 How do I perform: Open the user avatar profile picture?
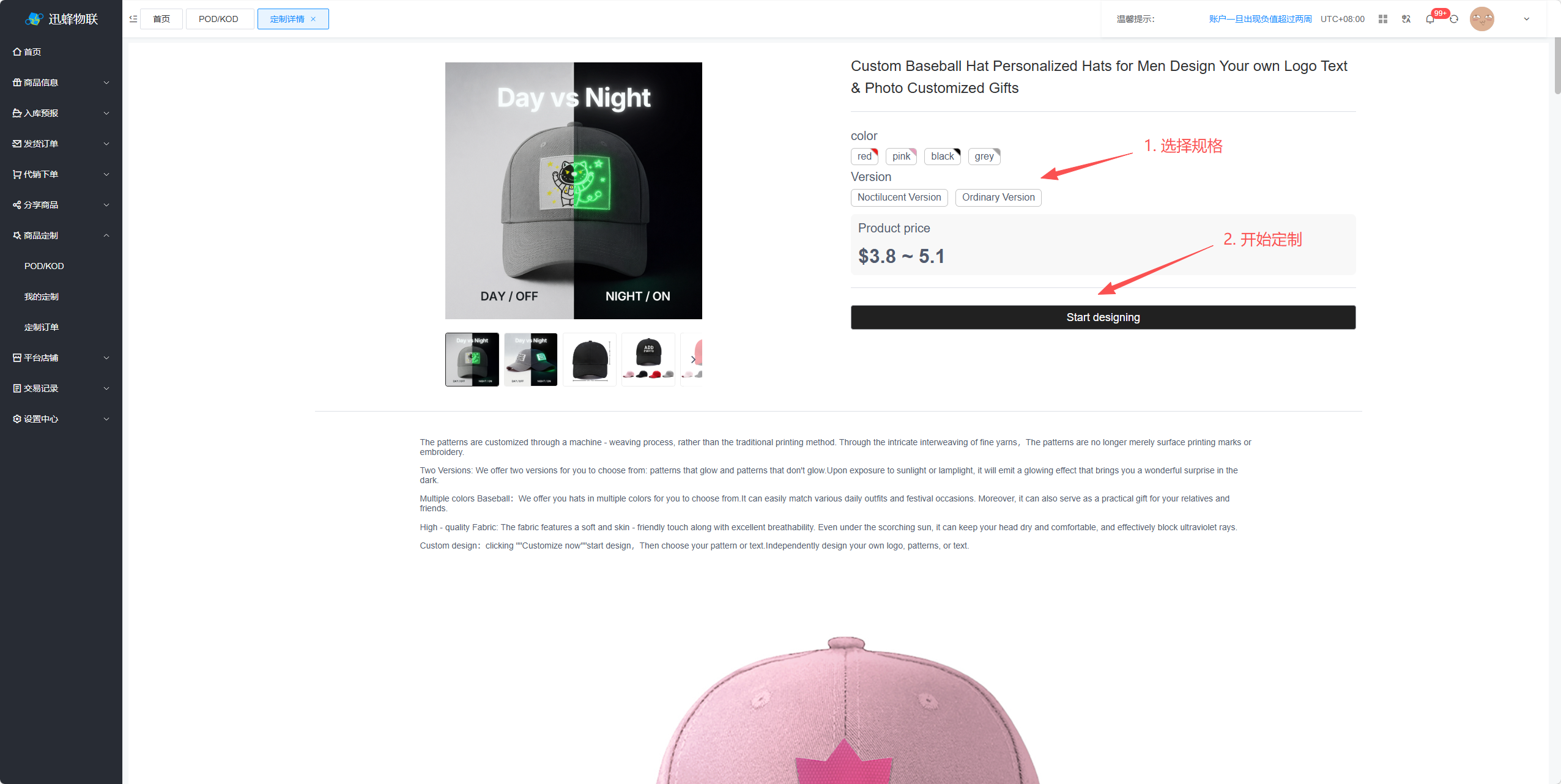tap(1481, 19)
